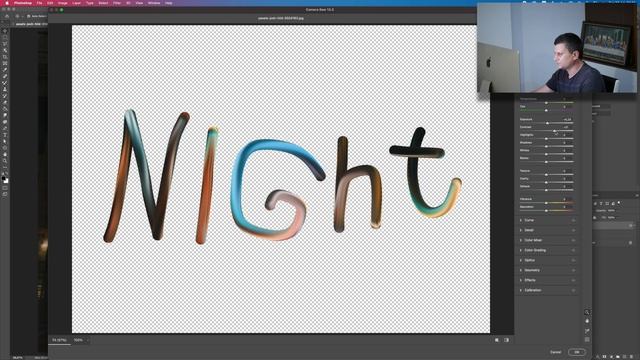Select the Object Selection tool
Image resolution: width=640 pixels, height=360 pixels.
[x=5, y=51]
